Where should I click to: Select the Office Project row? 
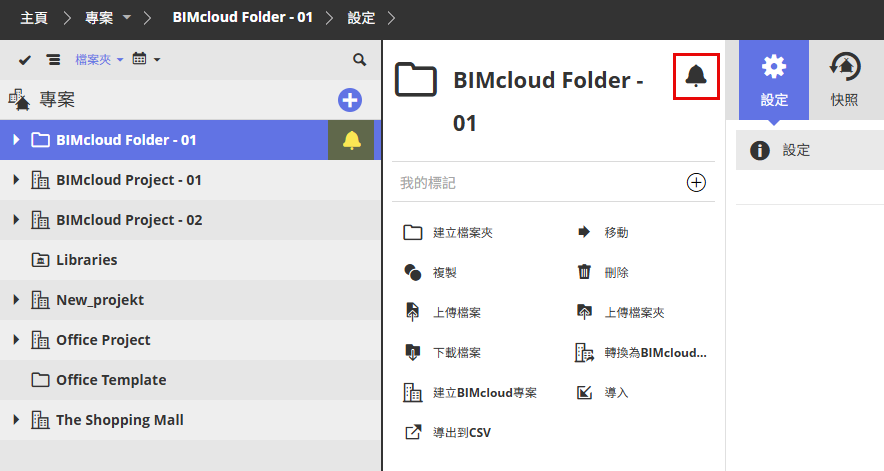(x=190, y=340)
